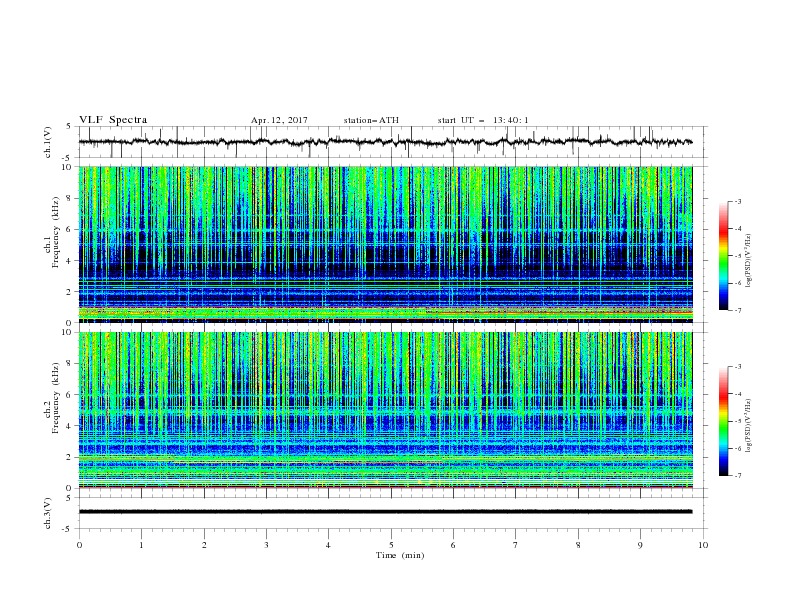Click inside the ch.2 spectrogram panel
The height and width of the screenshot is (612, 792).
coord(385,410)
